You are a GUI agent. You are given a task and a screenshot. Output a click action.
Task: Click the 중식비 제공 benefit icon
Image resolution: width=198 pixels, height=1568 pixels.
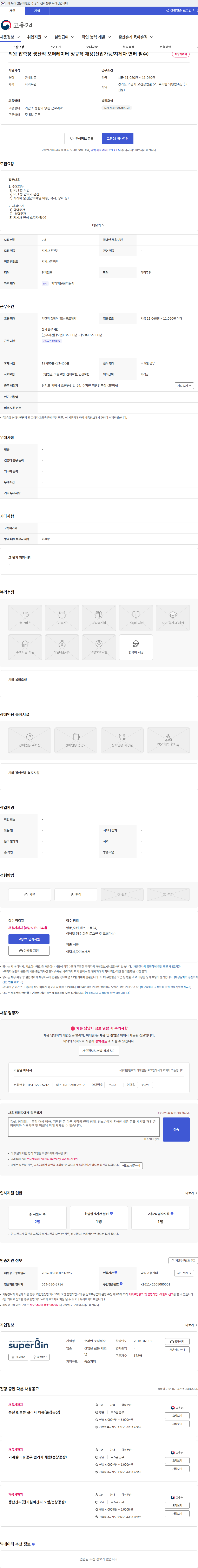coord(136,647)
